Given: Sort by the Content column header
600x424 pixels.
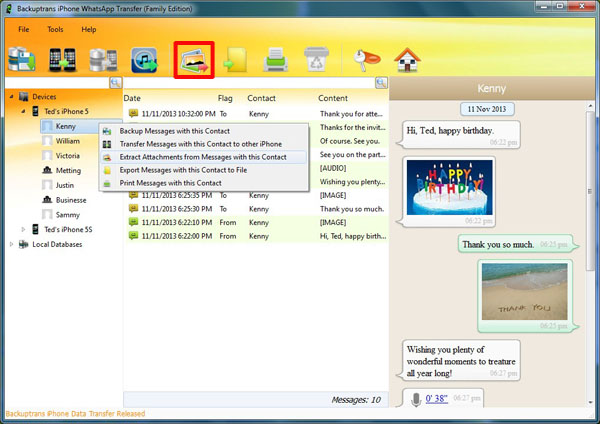Looking at the screenshot, I should [x=333, y=98].
